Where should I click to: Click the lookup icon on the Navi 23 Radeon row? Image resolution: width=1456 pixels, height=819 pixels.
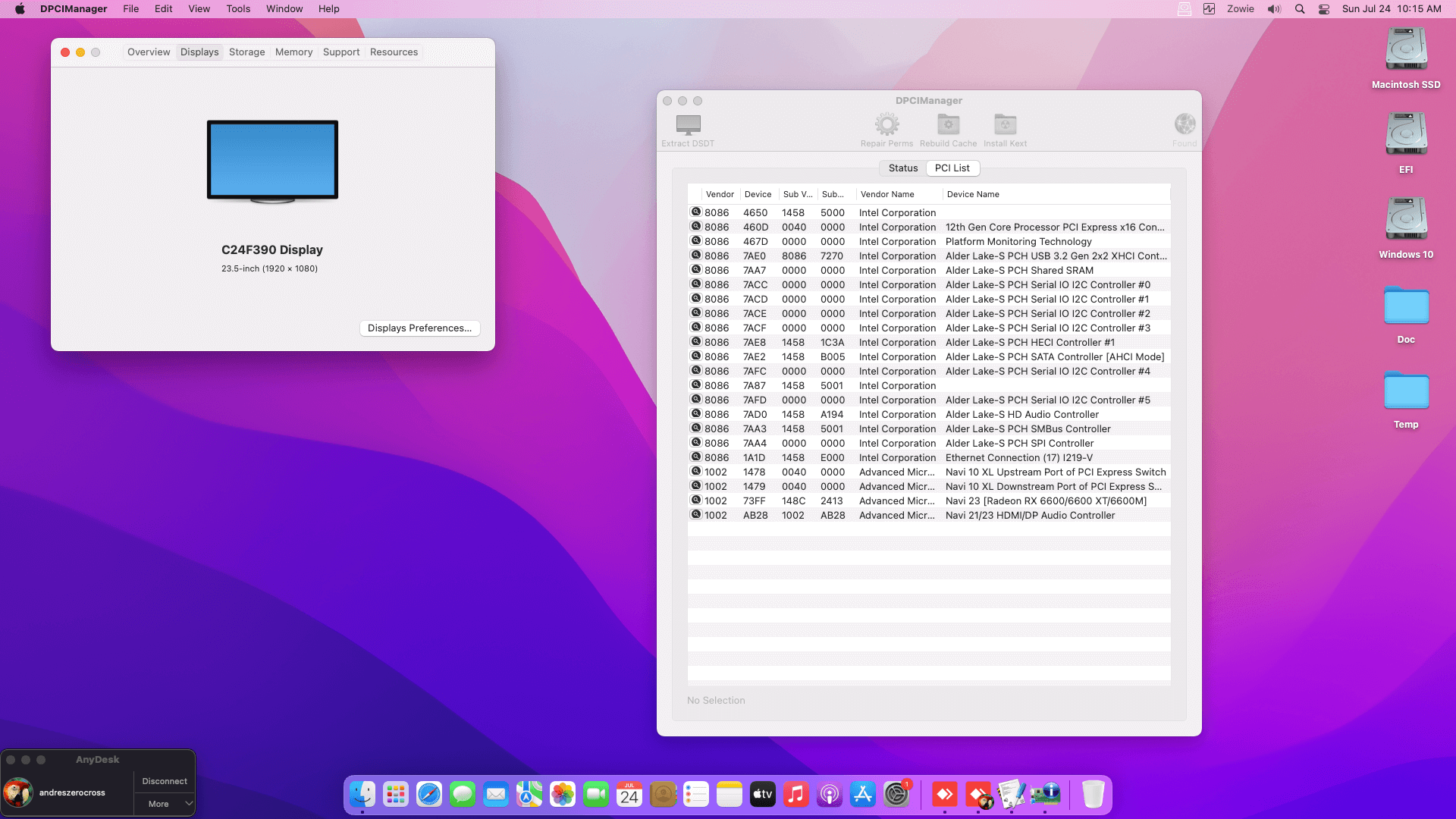pyautogui.click(x=695, y=500)
